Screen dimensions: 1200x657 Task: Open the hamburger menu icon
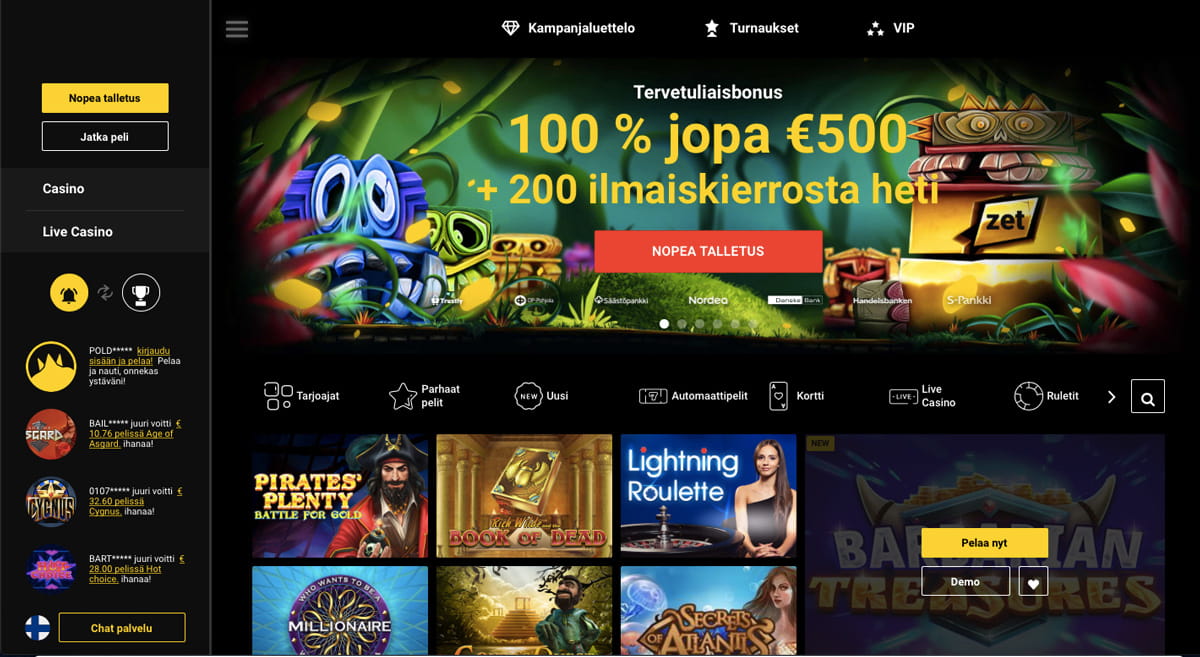point(237,29)
